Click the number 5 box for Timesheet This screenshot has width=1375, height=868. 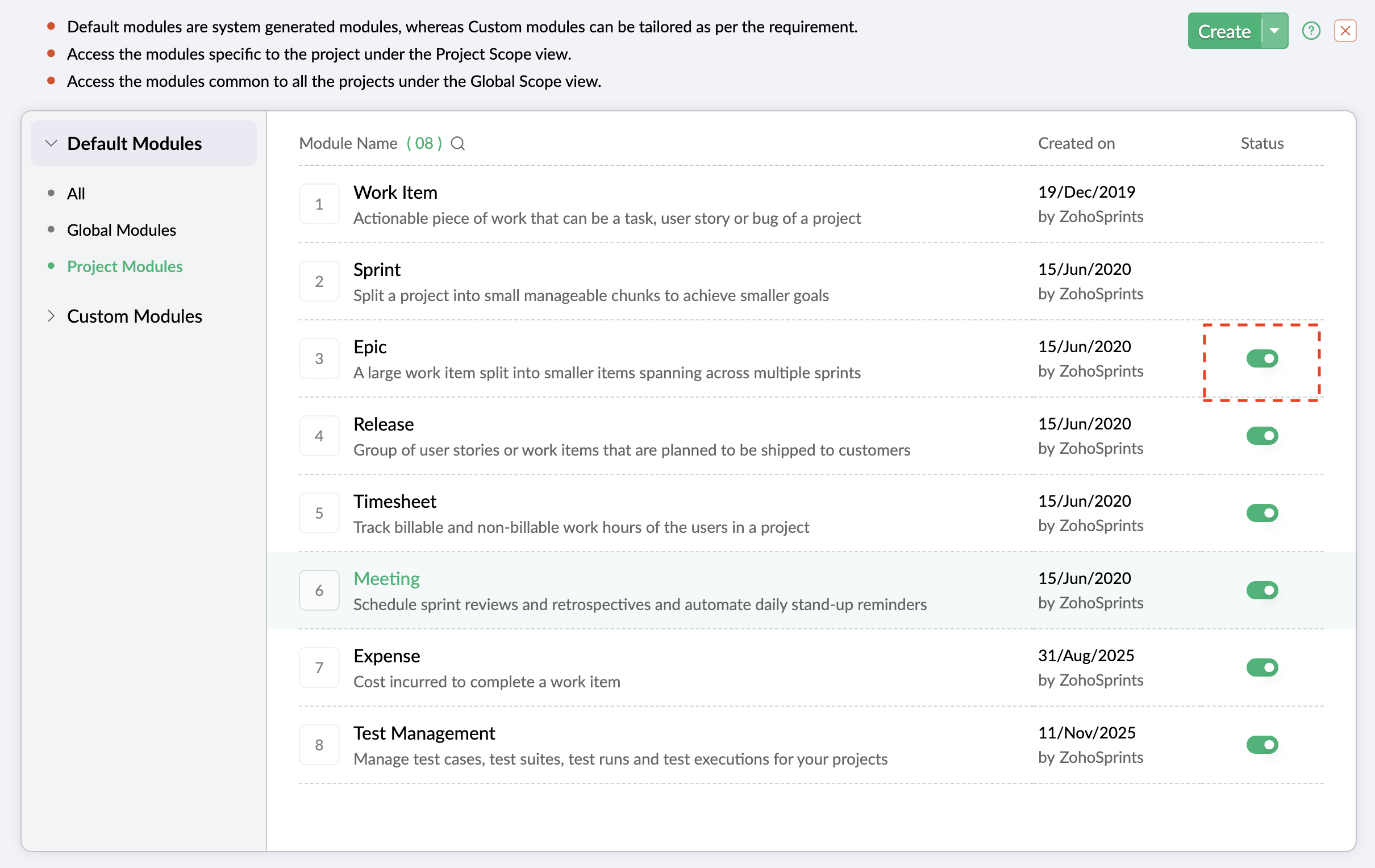tap(319, 513)
